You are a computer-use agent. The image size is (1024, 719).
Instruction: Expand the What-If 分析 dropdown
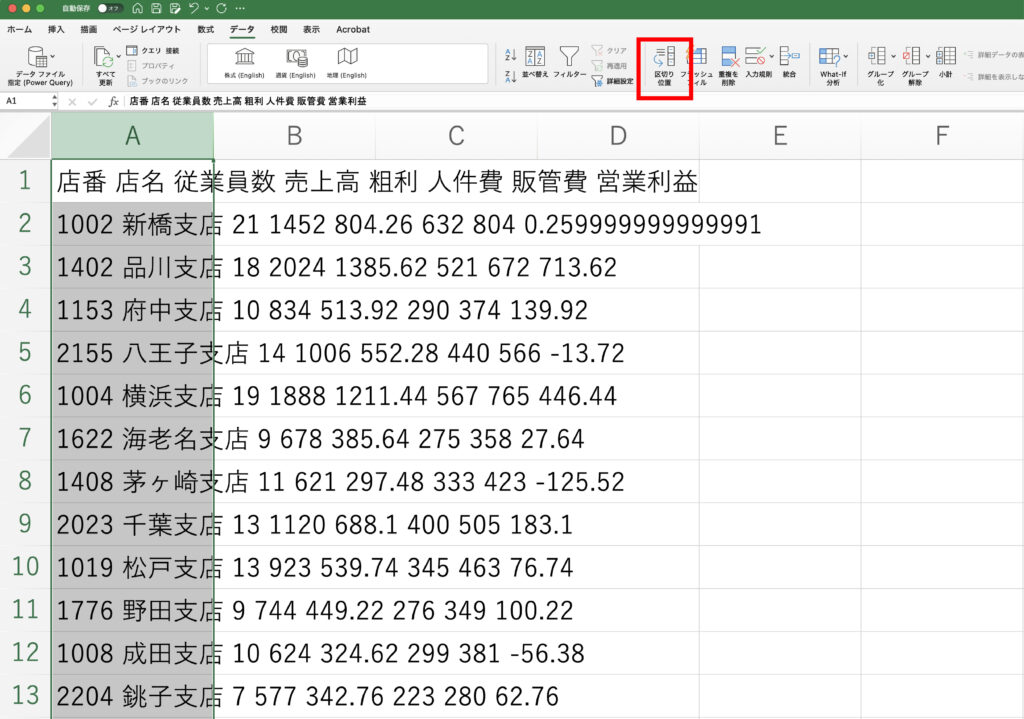[x=846, y=56]
